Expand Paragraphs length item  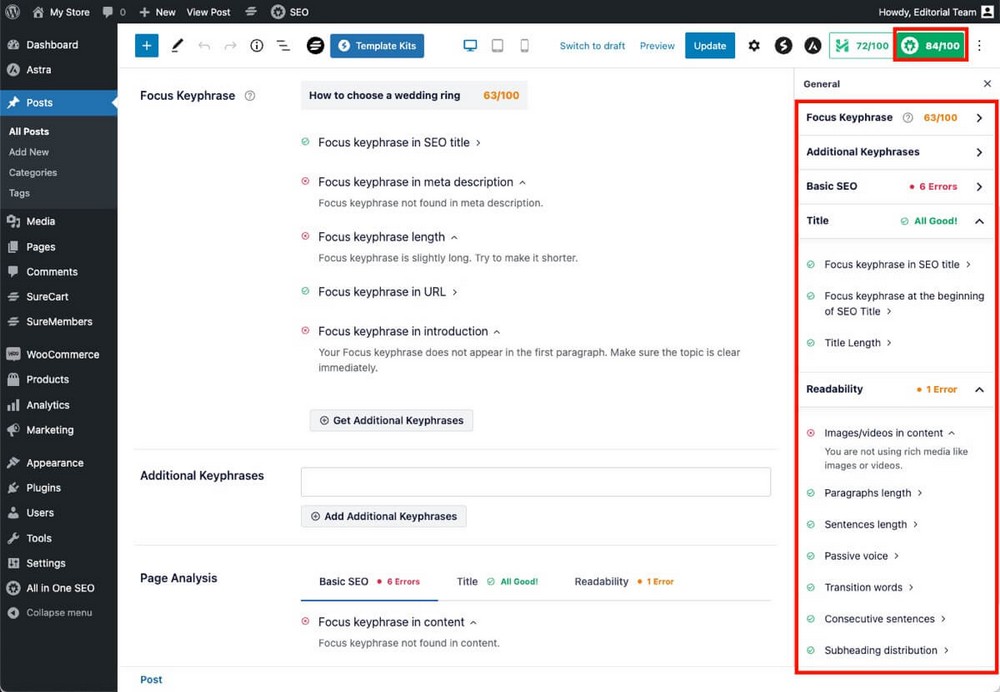coord(873,493)
